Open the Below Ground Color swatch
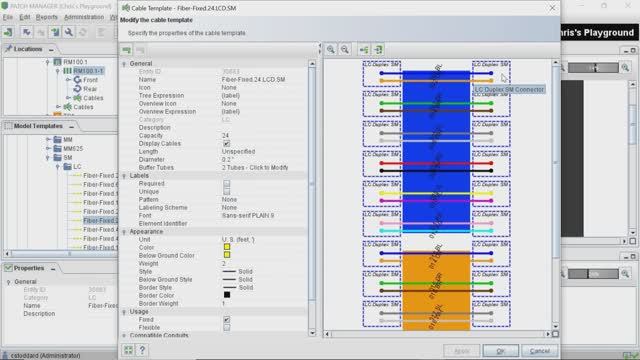The height and width of the screenshot is (360, 640). click(227, 255)
